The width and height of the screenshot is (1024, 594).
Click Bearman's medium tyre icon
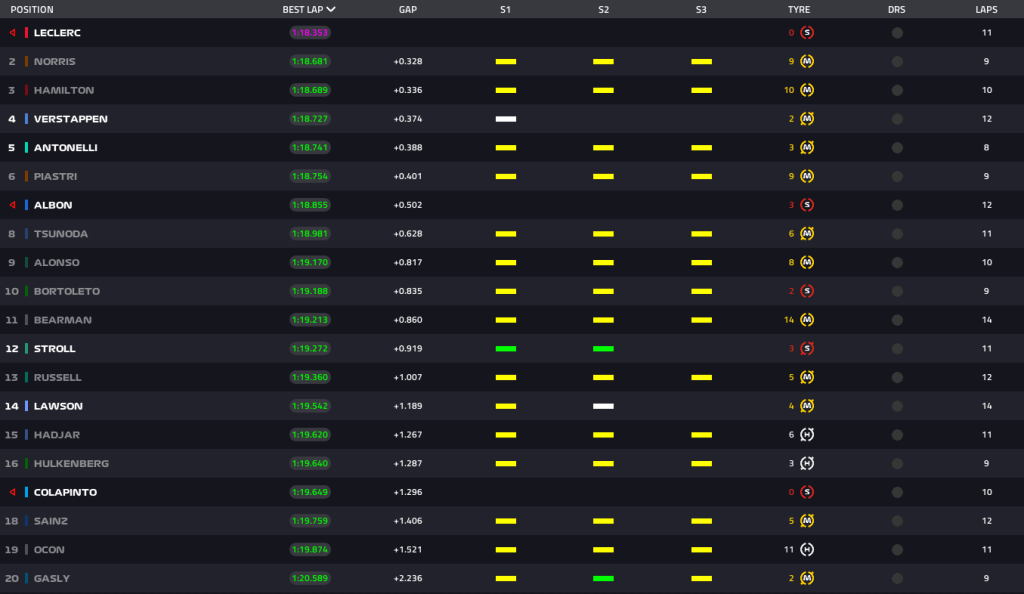pyautogui.click(x=807, y=320)
